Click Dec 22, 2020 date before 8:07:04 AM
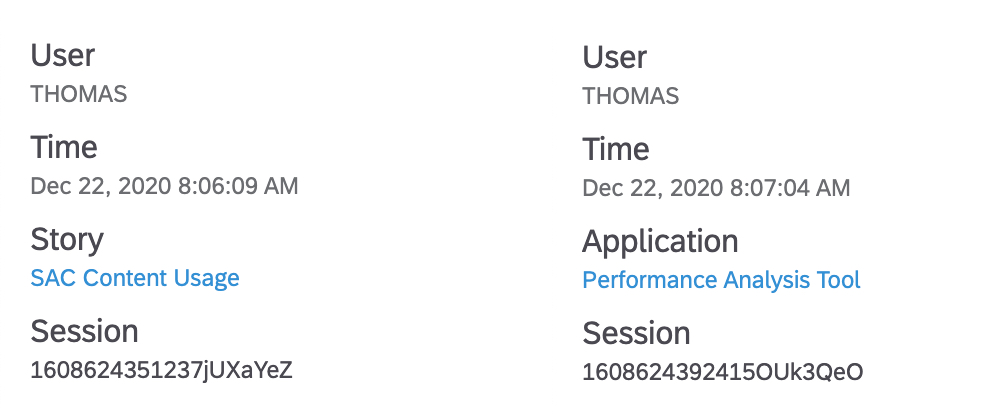The height and width of the screenshot is (416, 1000). click(x=652, y=188)
